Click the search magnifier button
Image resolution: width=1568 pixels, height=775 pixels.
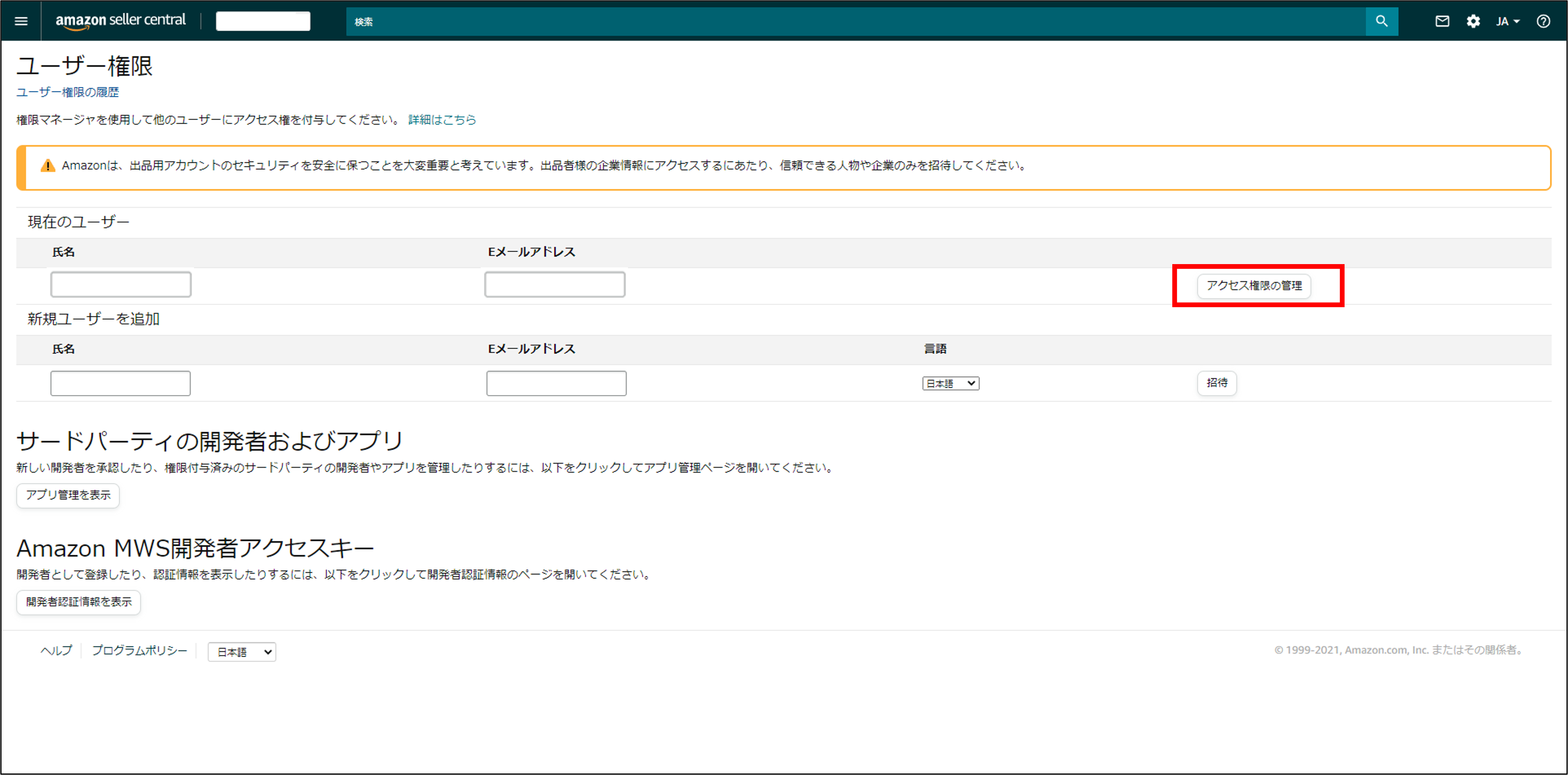1382,21
